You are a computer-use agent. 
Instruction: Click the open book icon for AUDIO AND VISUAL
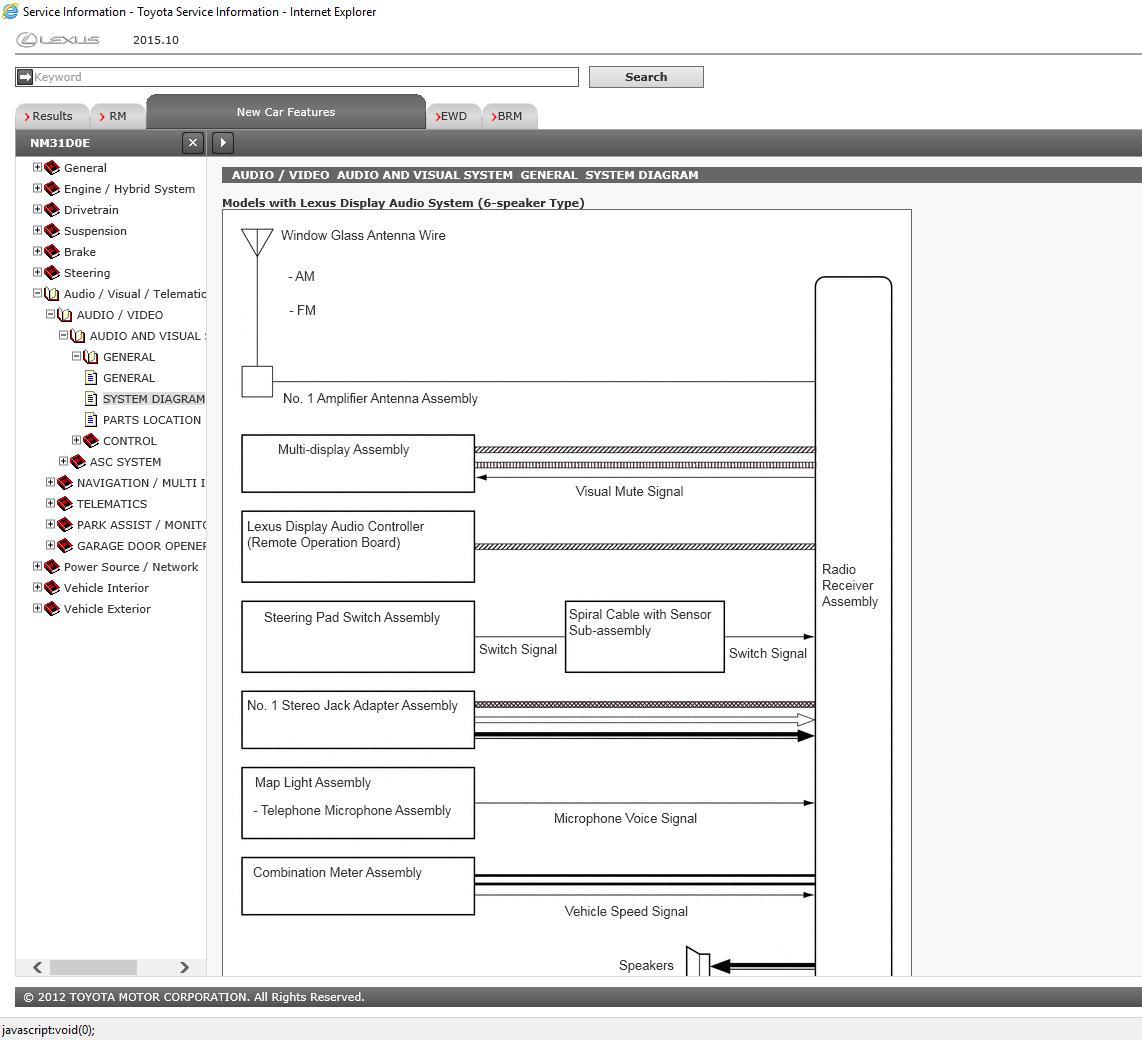tap(78, 336)
